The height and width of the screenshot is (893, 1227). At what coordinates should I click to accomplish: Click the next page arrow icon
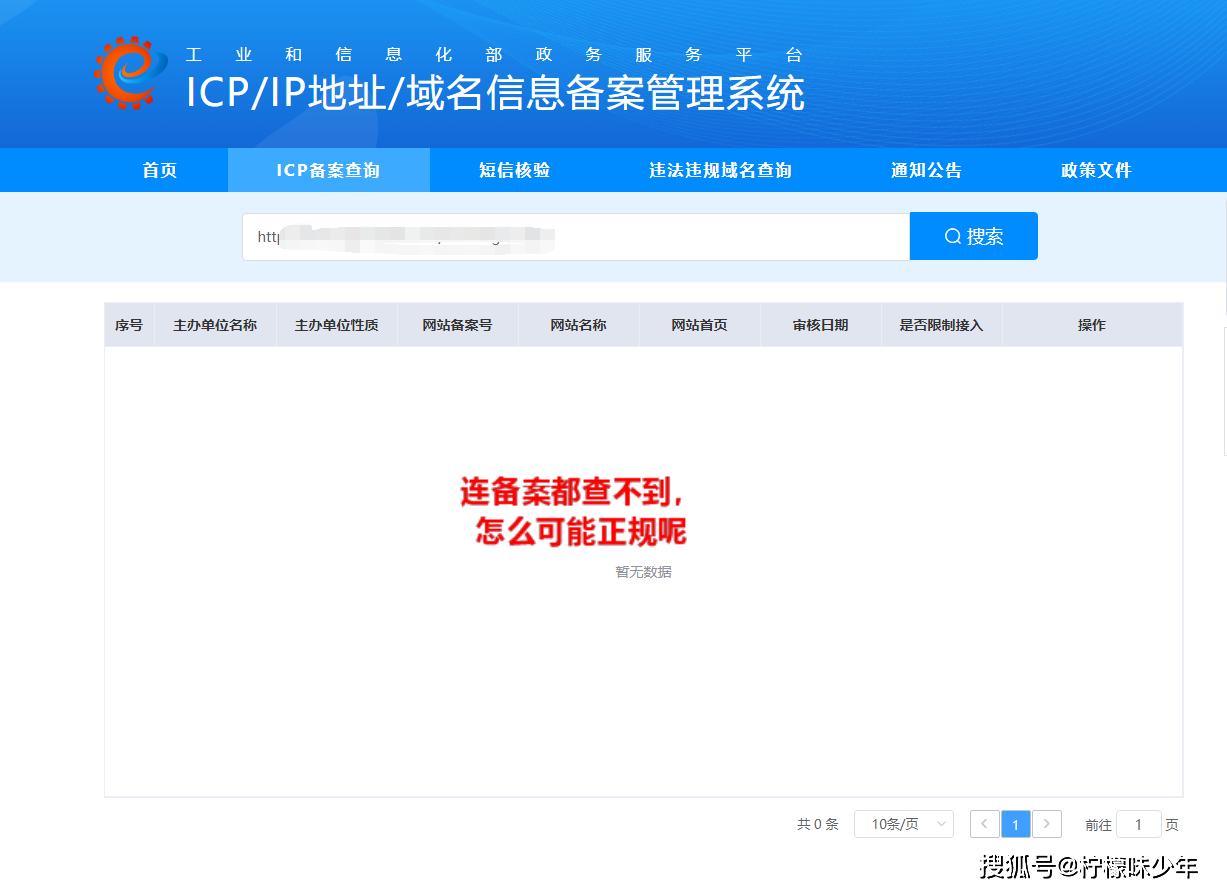(1047, 823)
